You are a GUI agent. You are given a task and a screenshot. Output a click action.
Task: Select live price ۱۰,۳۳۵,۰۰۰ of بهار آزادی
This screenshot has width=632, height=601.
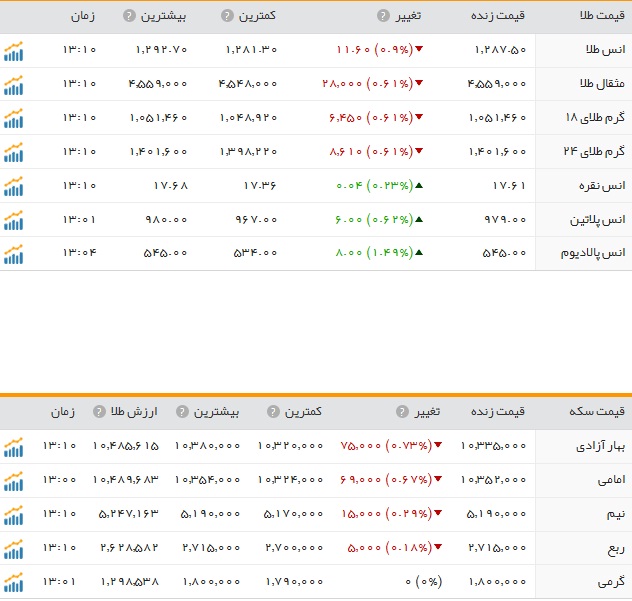pos(493,445)
